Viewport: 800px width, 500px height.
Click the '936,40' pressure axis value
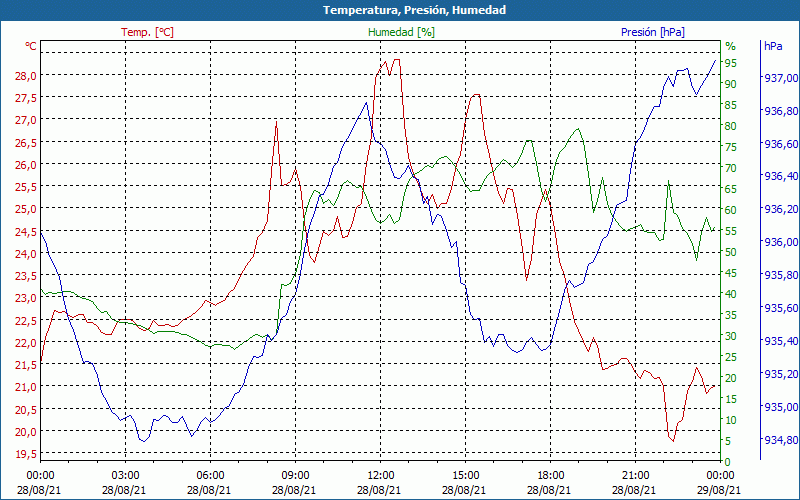coord(780,177)
